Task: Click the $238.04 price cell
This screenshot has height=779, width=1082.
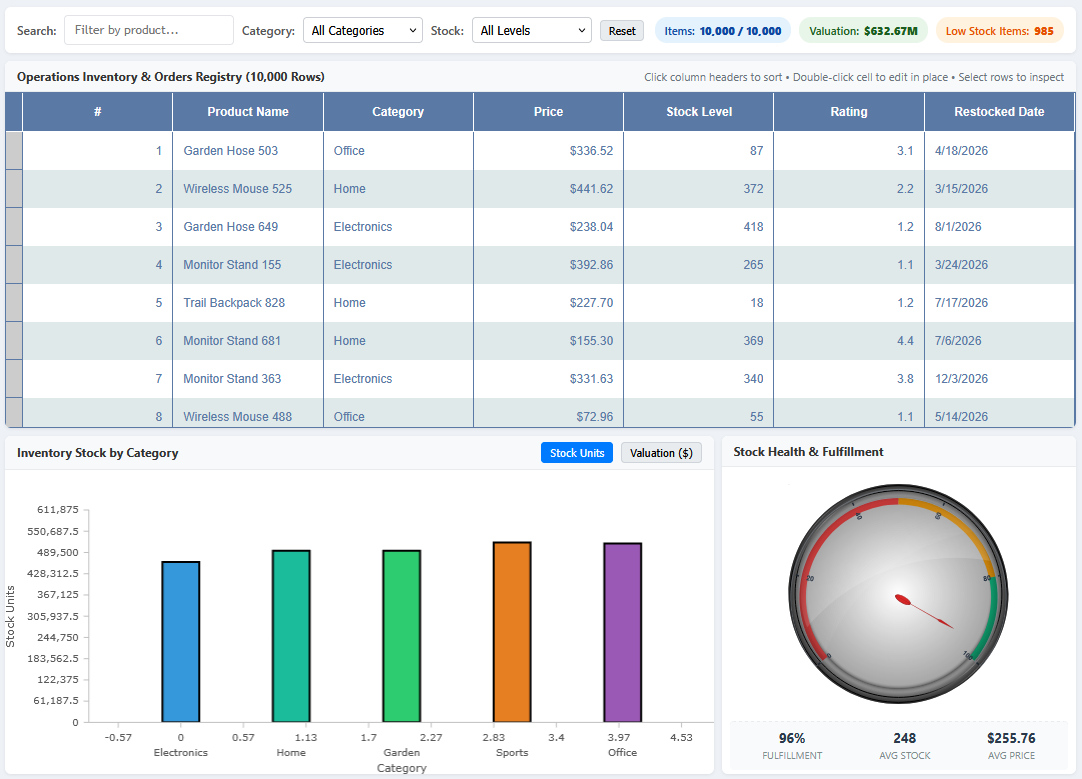Action: tap(549, 227)
